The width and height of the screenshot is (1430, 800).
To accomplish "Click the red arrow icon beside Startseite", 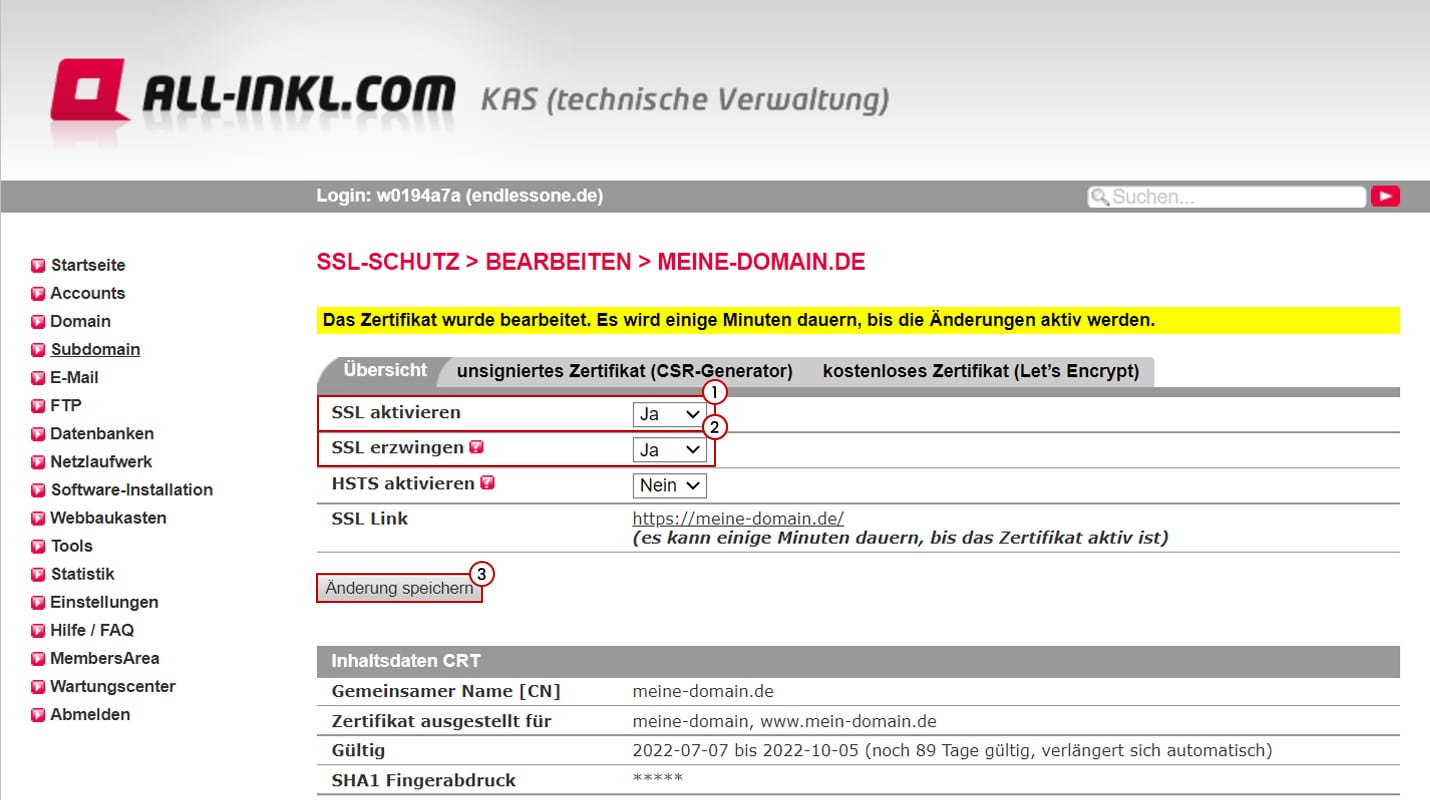I will [39, 266].
